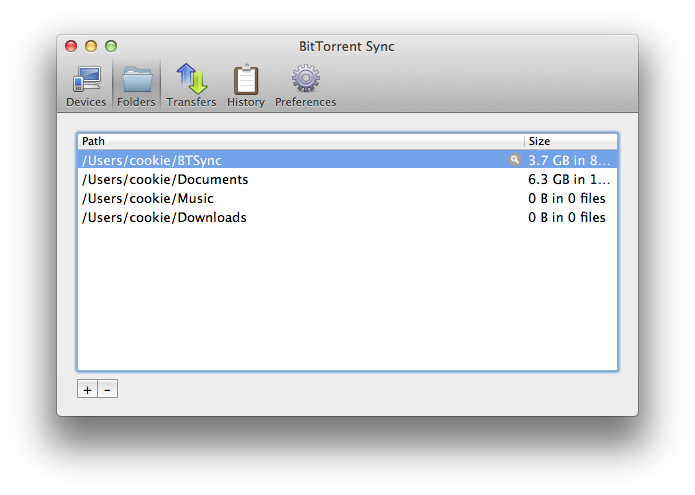
Task: Remove the selected folder with the minus button
Action: (x=107, y=389)
